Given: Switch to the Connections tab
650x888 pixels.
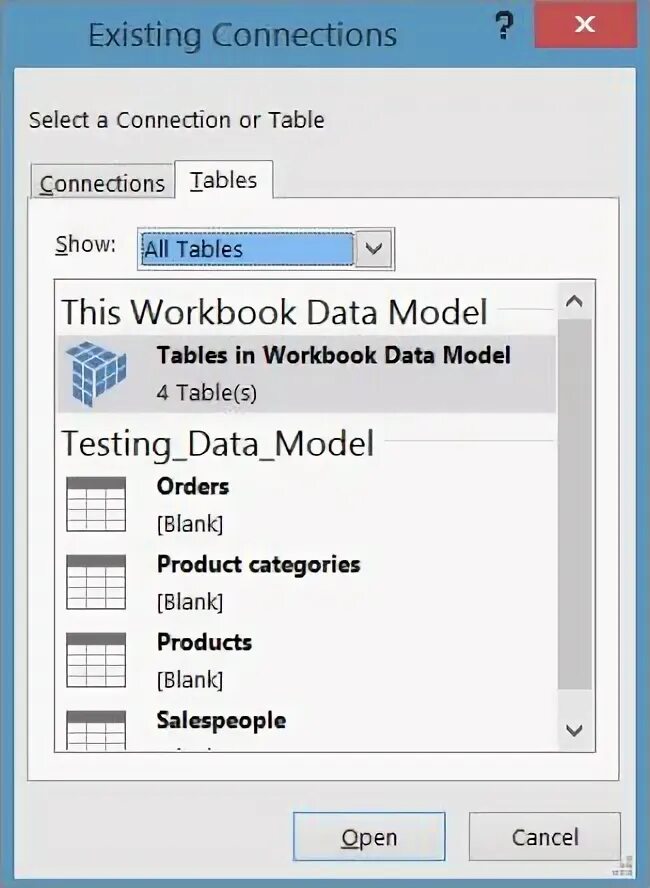Looking at the screenshot, I should [x=102, y=183].
